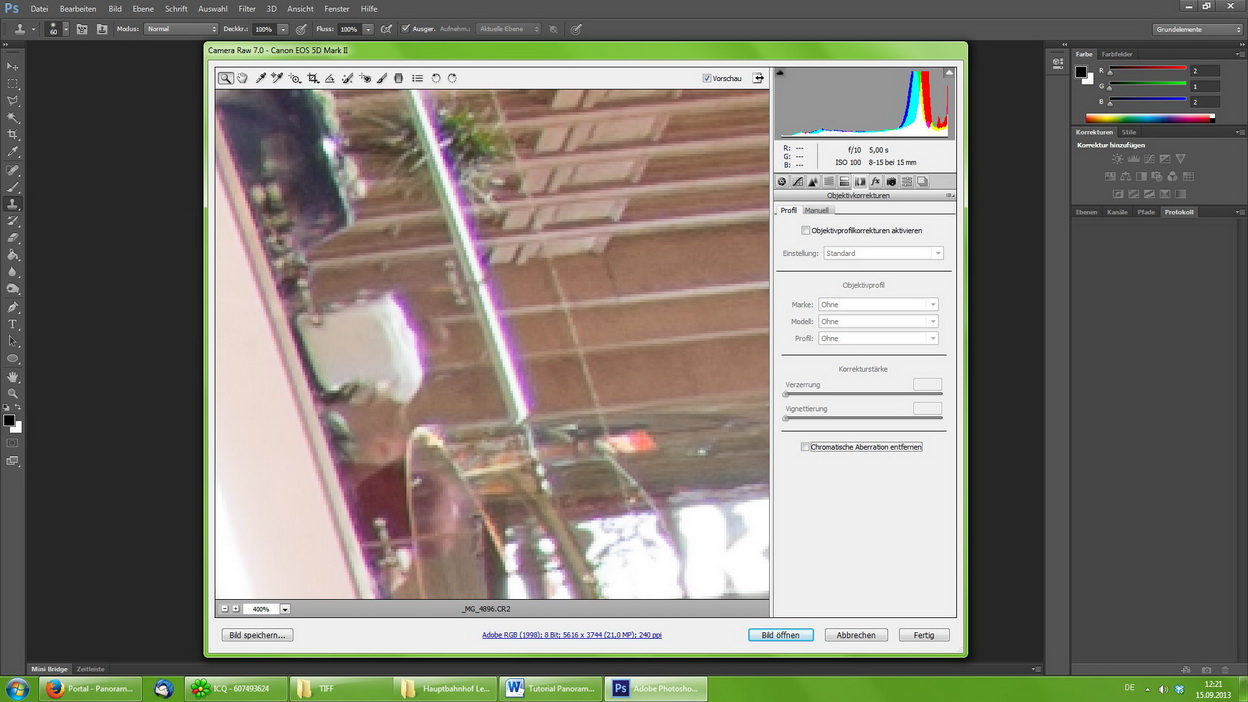This screenshot has height=702, width=1248.
Task: Open Adobe RGB workflow options link
Action: (571, 635)
